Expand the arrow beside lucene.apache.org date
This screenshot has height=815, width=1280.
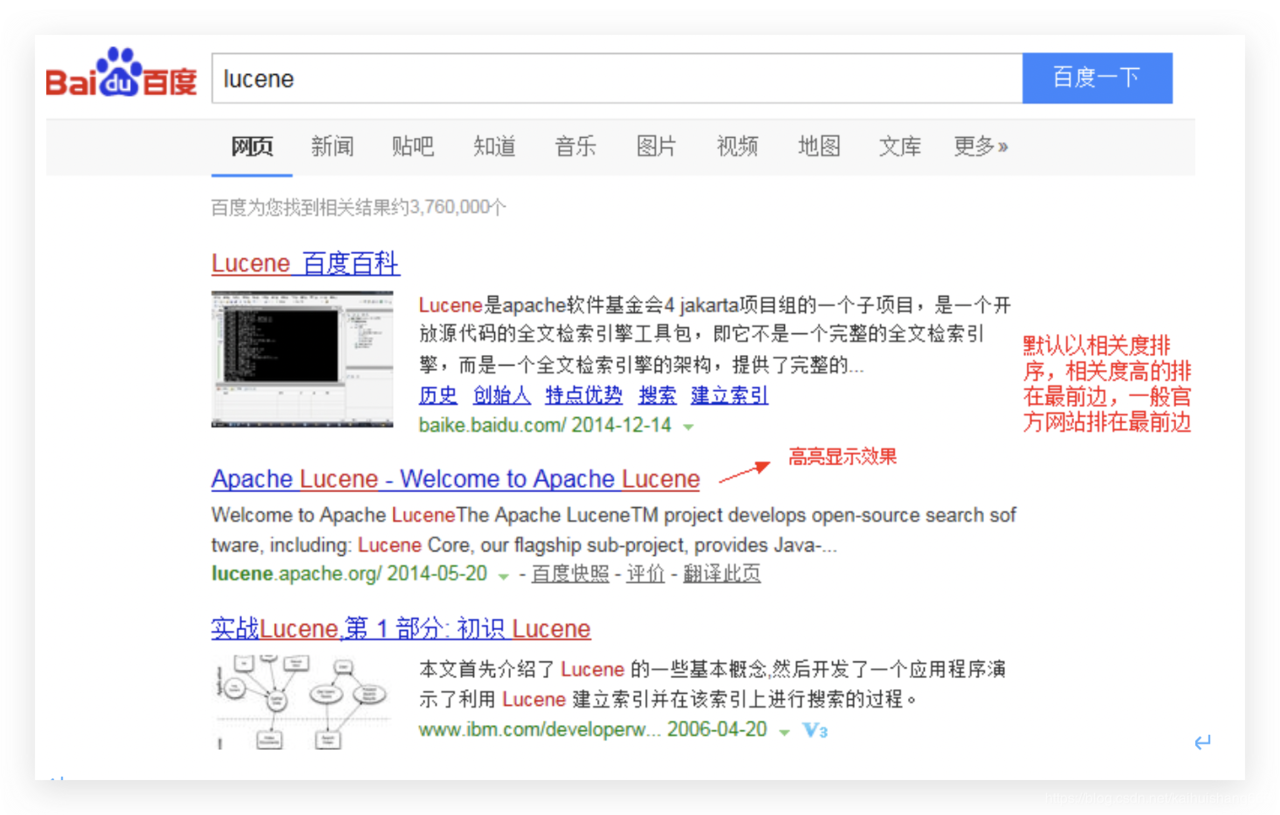click(x=503, y=576)
